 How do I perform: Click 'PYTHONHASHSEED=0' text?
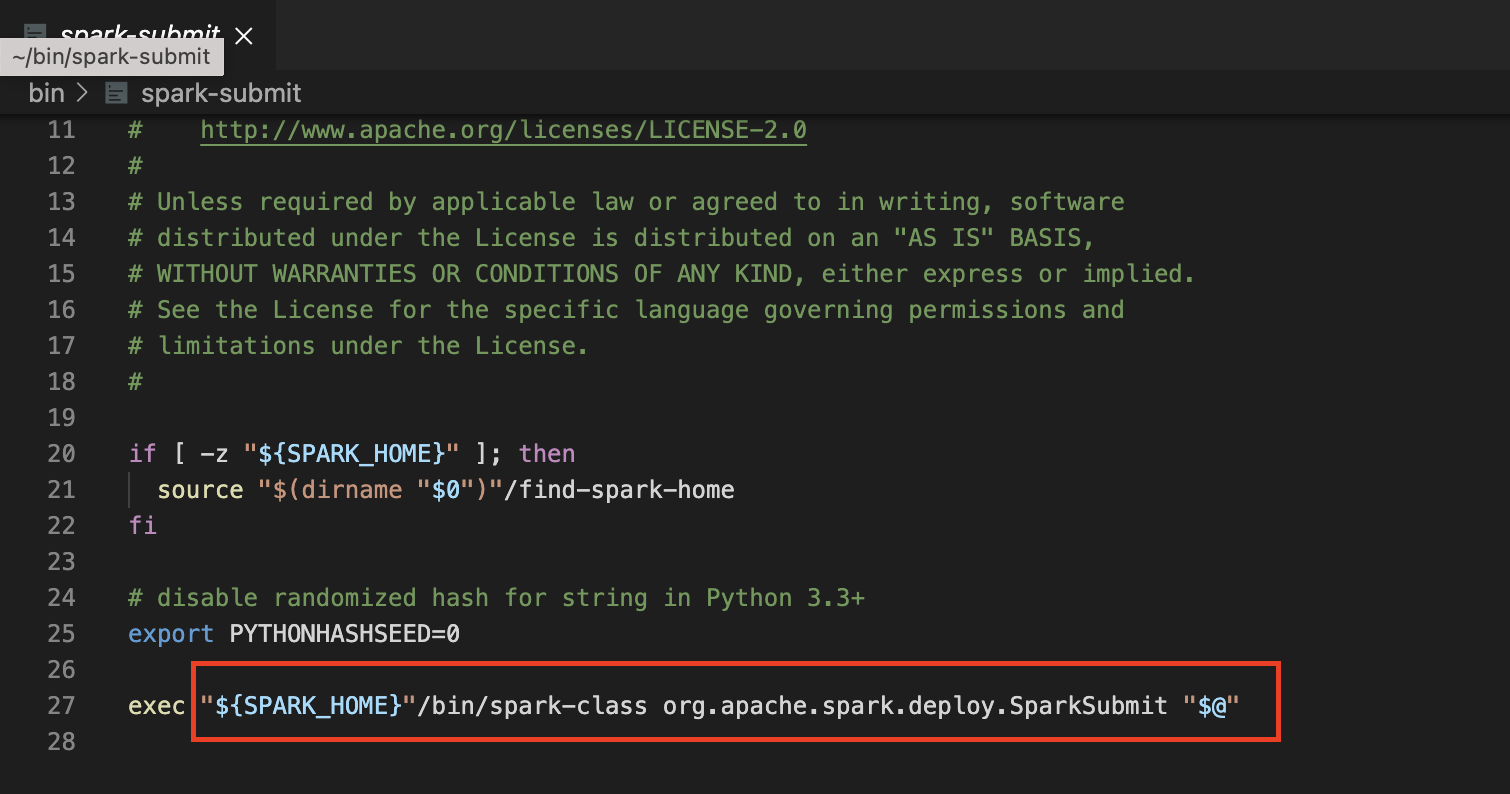[x=345, y=634]
